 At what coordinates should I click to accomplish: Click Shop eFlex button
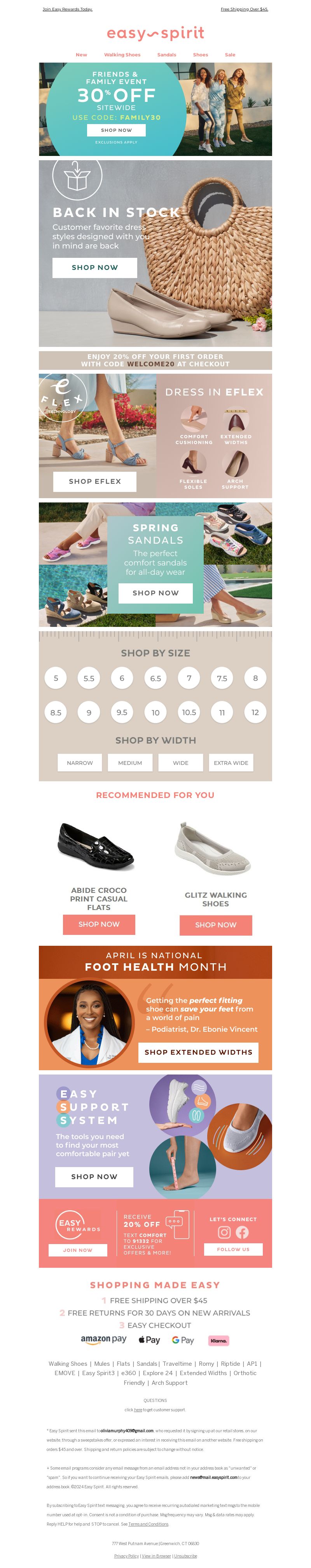pos(95,481)
